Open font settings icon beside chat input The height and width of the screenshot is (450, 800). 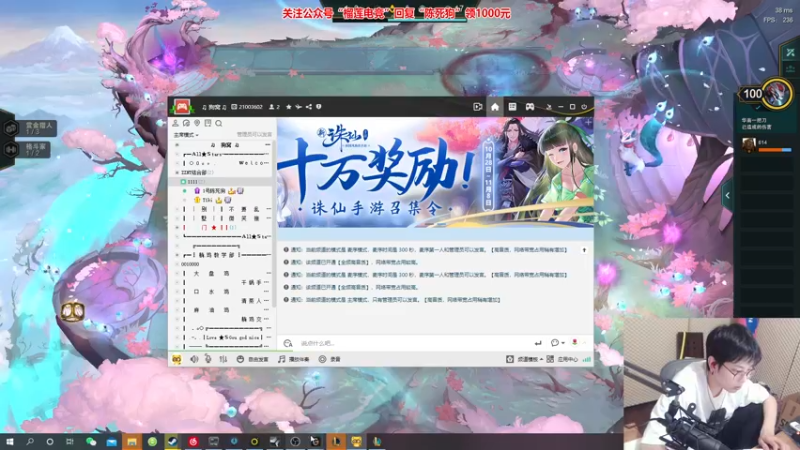click(288, 343)
